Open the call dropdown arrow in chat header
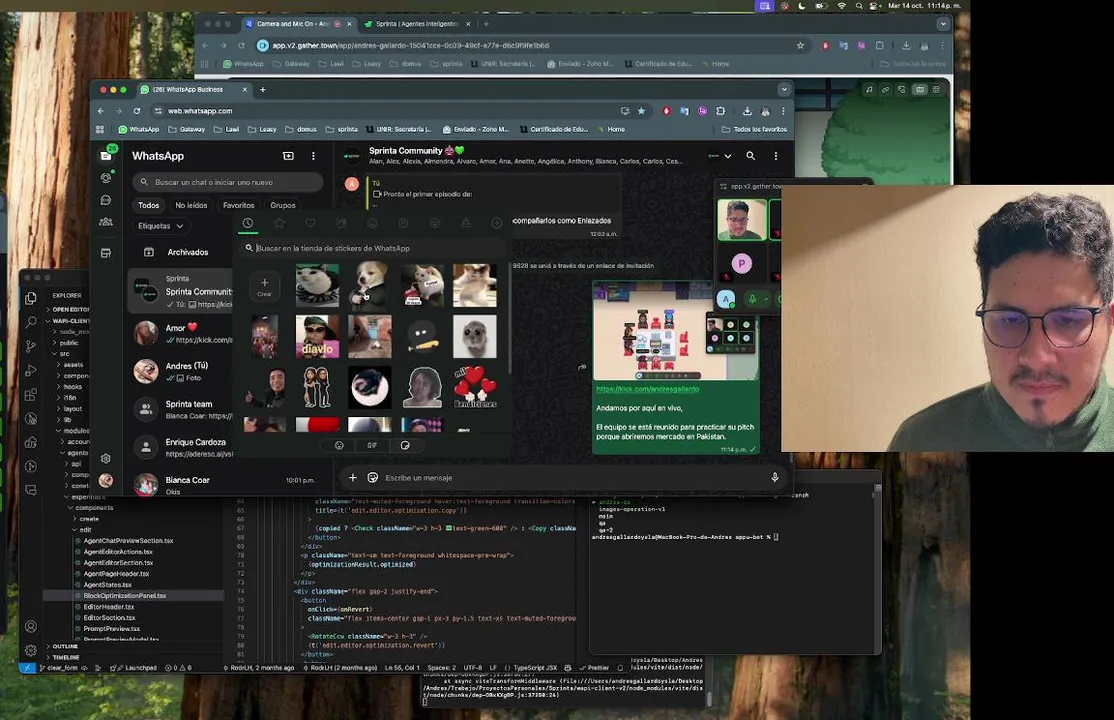Screen dimensions: 1114x720 728,156
